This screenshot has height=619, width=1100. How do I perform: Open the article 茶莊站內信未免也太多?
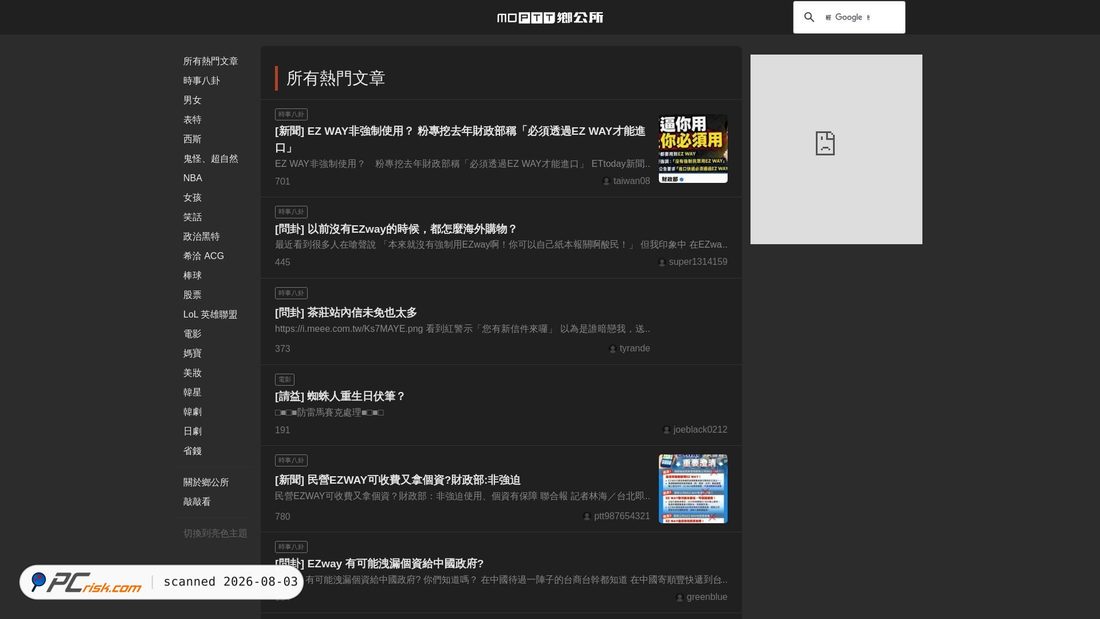[346, 312]
